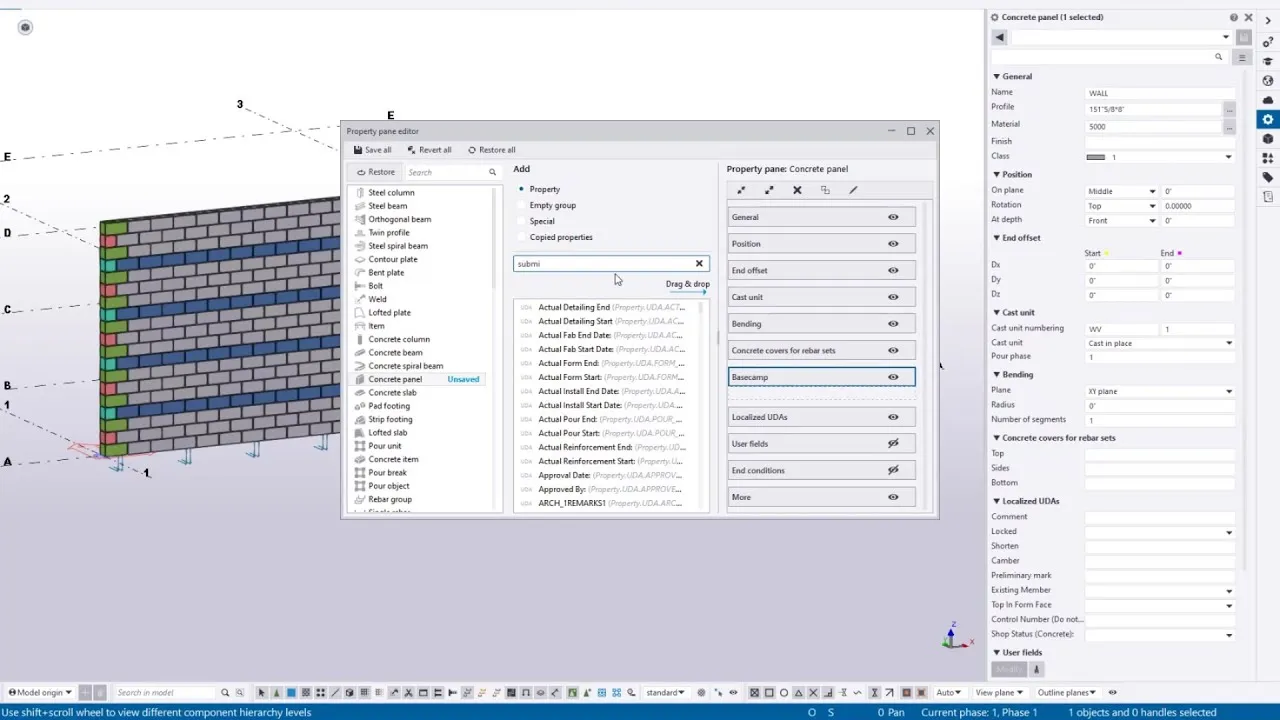Select Rebar group in the object type list

tap(390, 499)
